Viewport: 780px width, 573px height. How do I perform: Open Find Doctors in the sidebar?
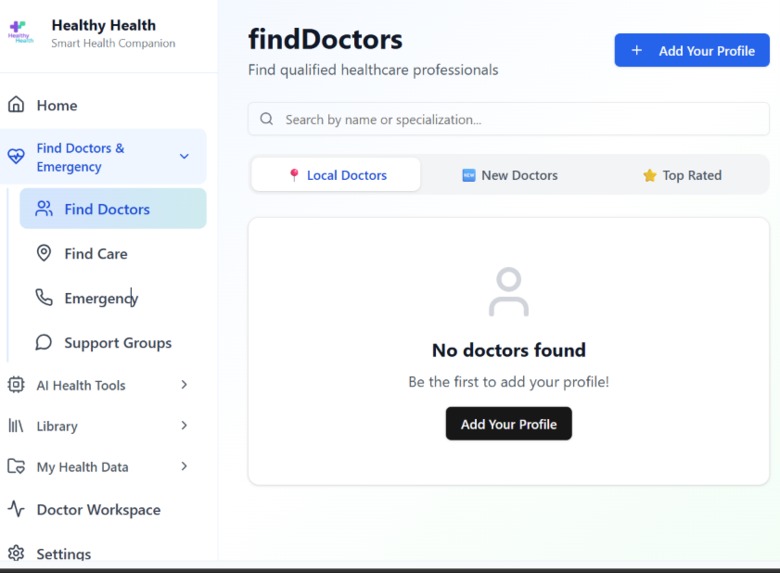[113, 208]
